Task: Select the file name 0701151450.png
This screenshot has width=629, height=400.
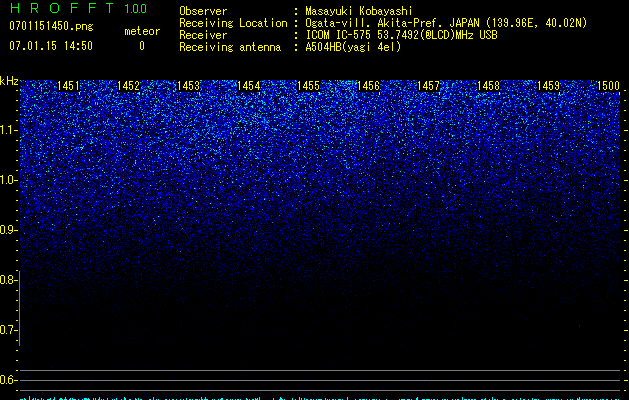Action: tap(51, 26)
